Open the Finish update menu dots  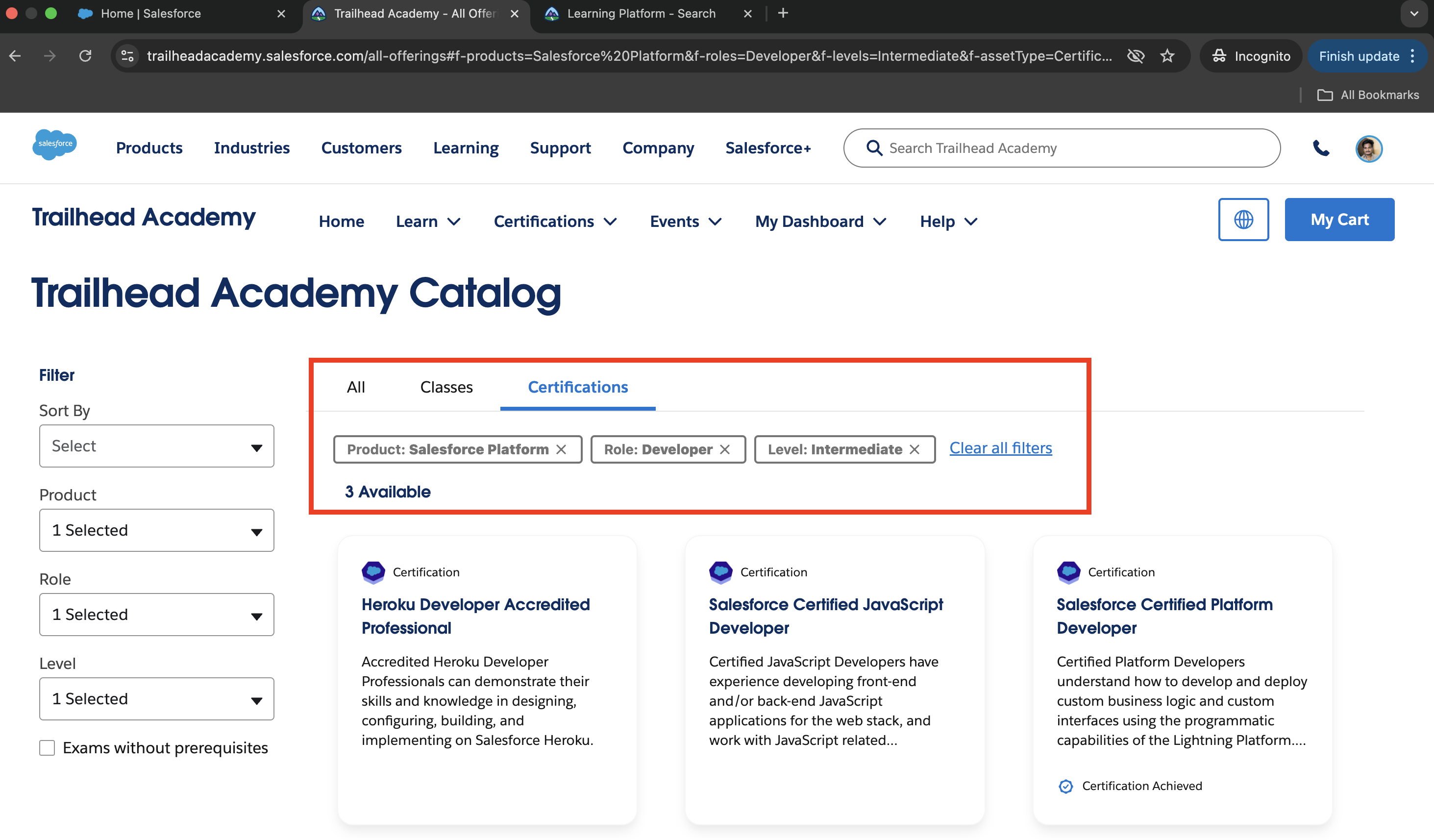point(1413,56)
